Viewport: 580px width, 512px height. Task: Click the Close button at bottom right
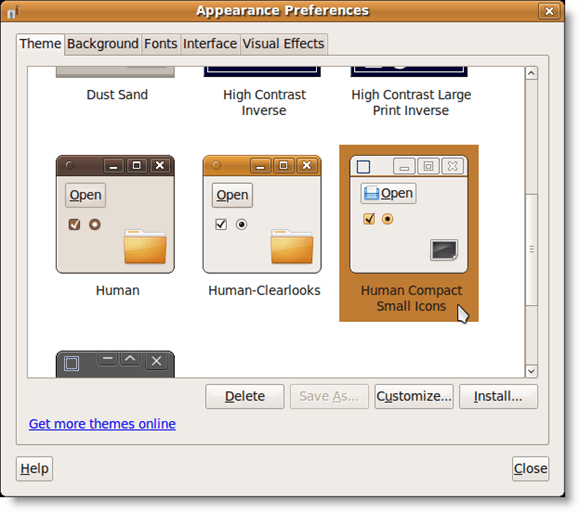pyautogui.click(x=530, y=469)
